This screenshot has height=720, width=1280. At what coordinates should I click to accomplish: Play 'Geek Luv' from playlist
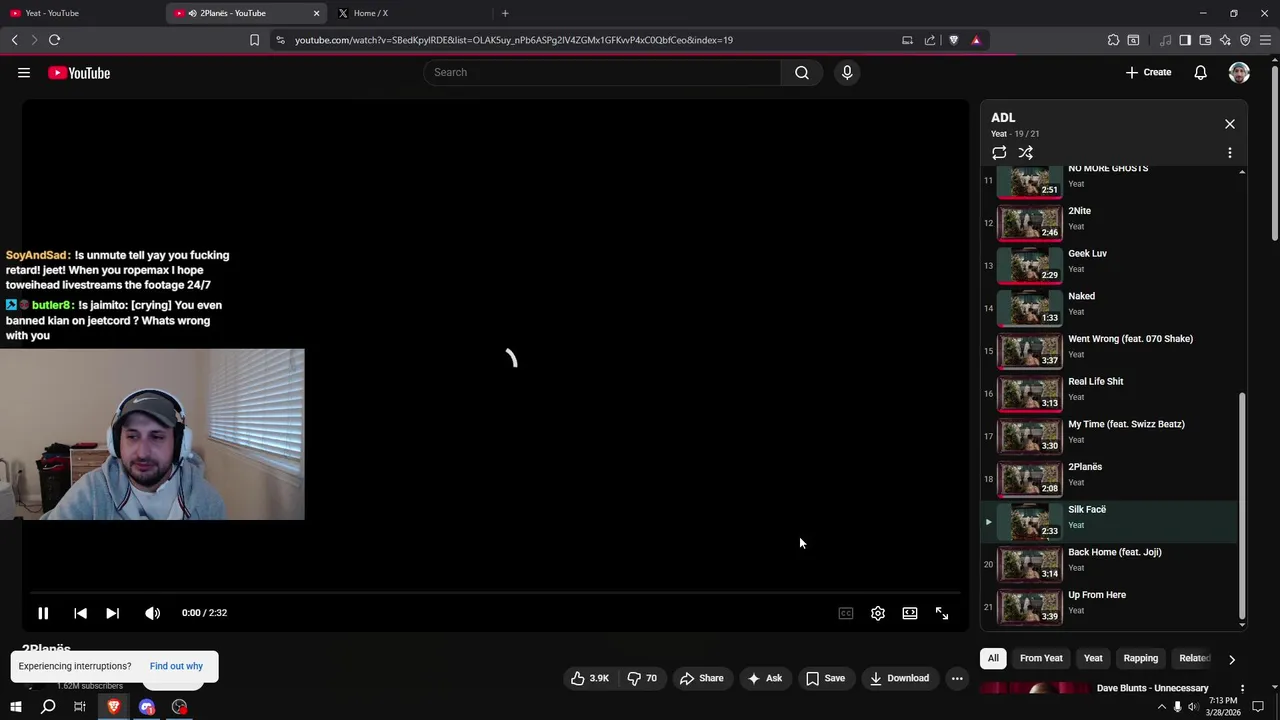1110,265
